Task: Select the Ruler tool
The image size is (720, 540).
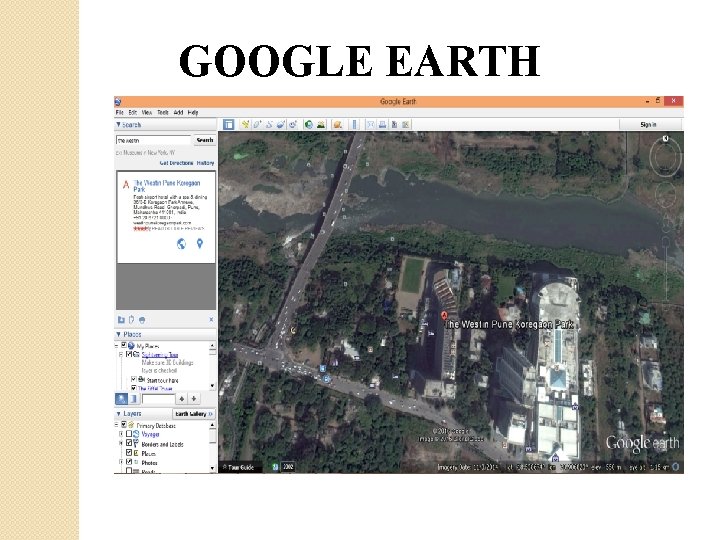Action: tap(354, 124)
